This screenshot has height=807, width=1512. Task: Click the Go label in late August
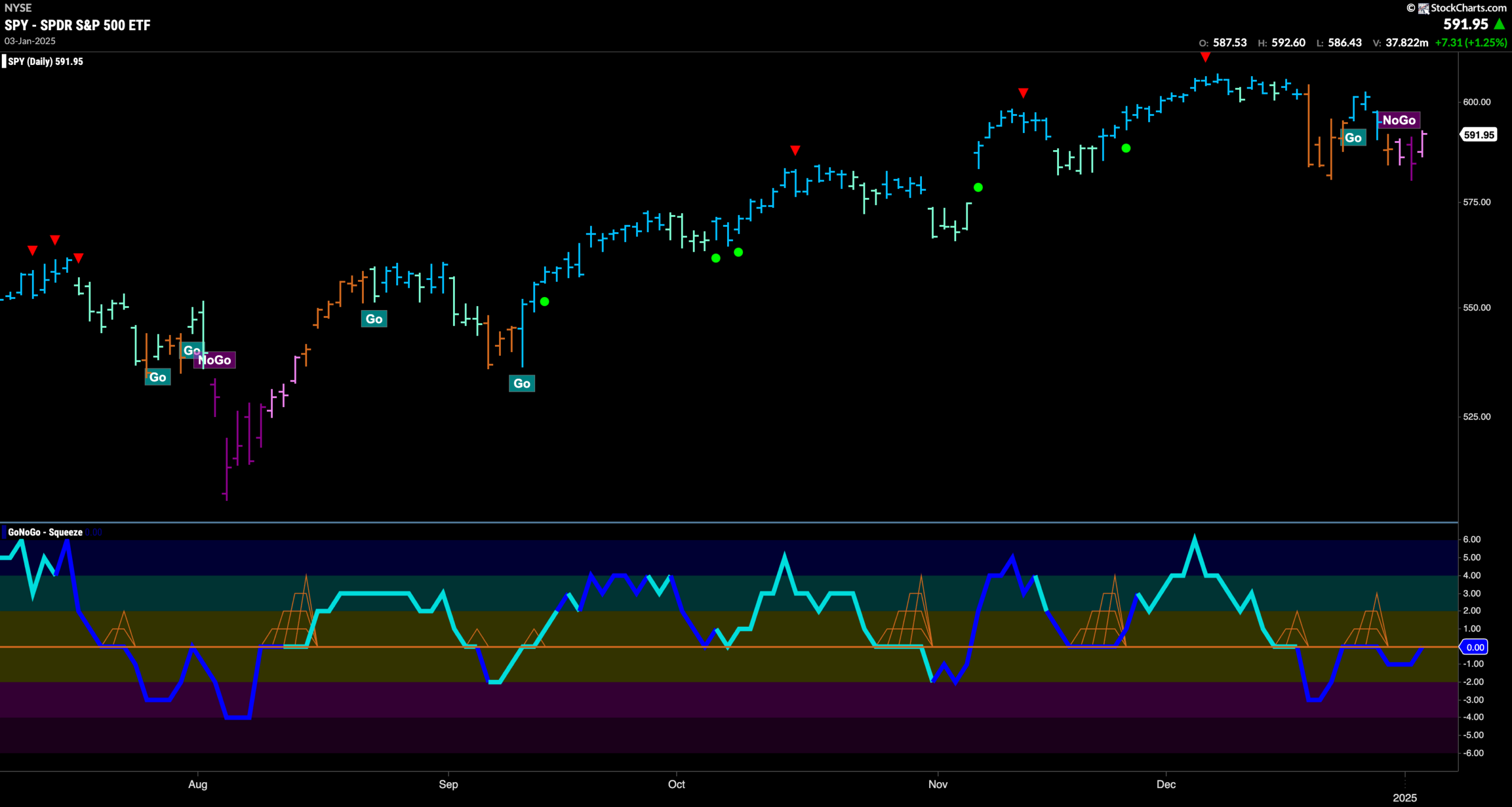pyautogui.click(x=374, y=319)
